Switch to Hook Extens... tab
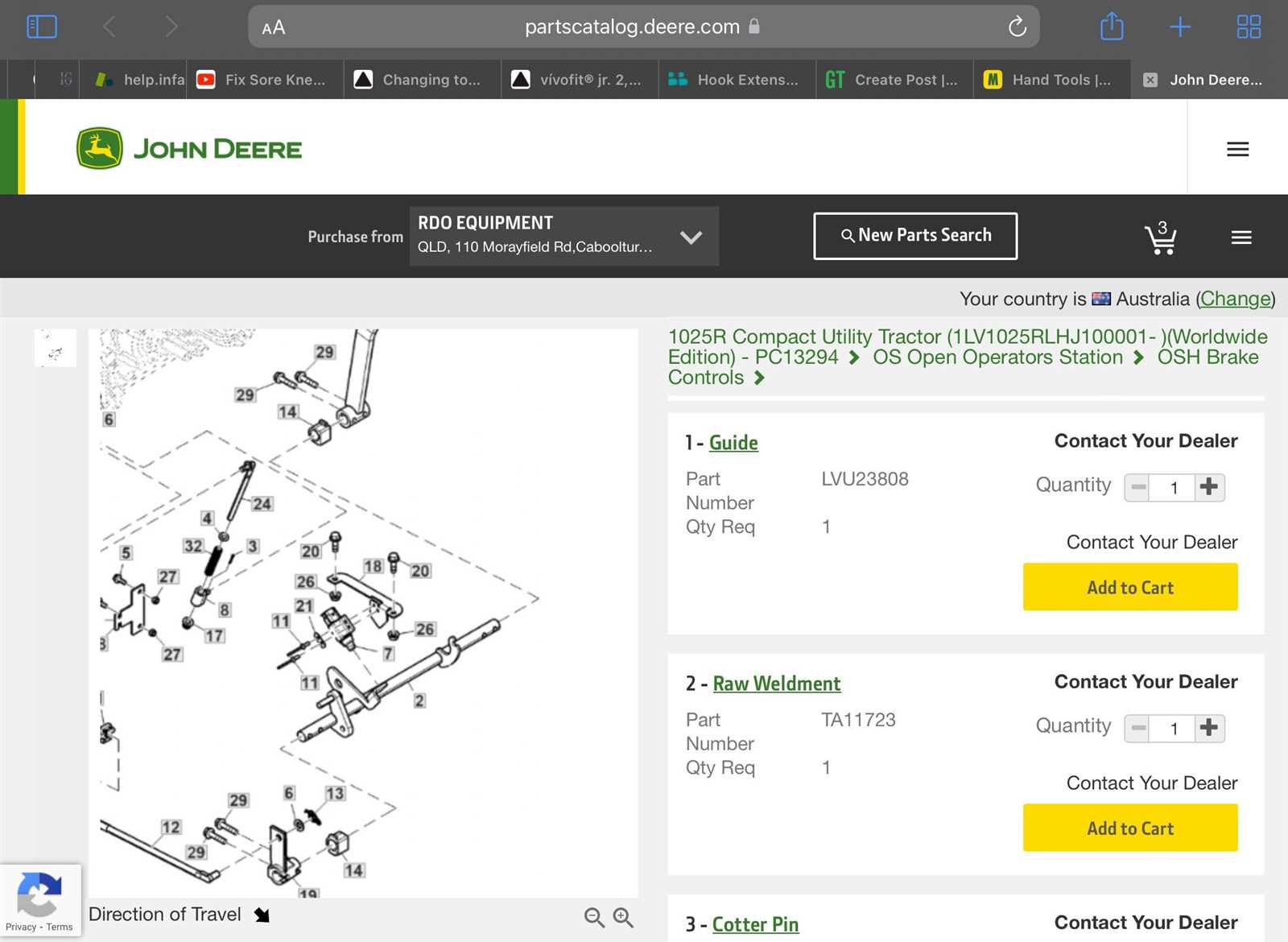 [x=737, y=80]
